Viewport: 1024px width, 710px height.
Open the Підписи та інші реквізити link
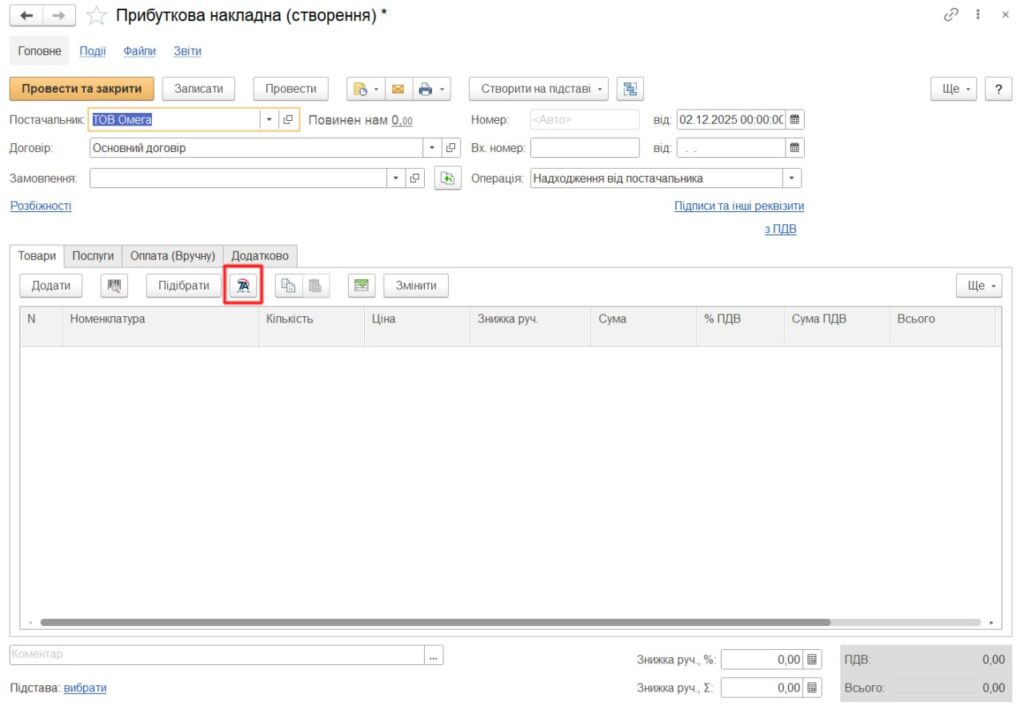pos(739,206)
